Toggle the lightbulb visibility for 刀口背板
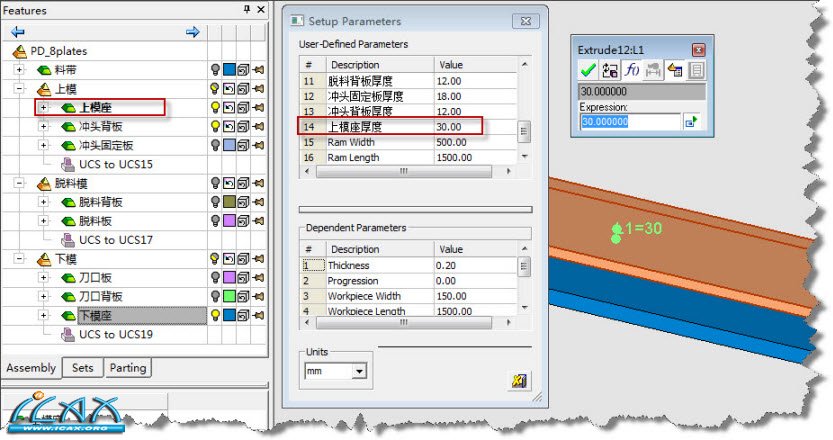The width and height of the screenshot is (833, 440). 215,297
